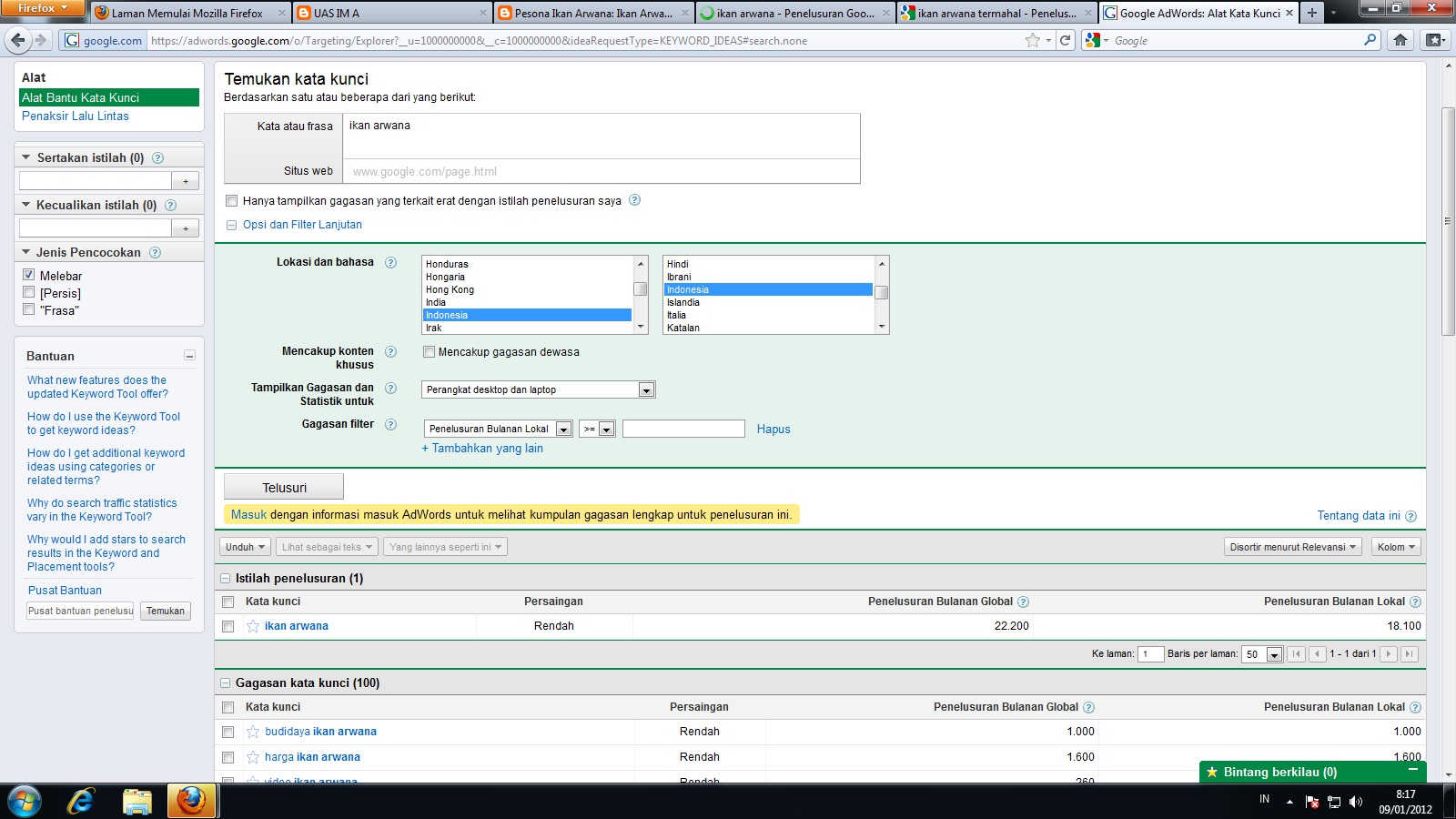The height and width of the screenshot is (819, 1456).
Task: Open the Perangkat desktop dan laptop dropdown
Action: 539,389
